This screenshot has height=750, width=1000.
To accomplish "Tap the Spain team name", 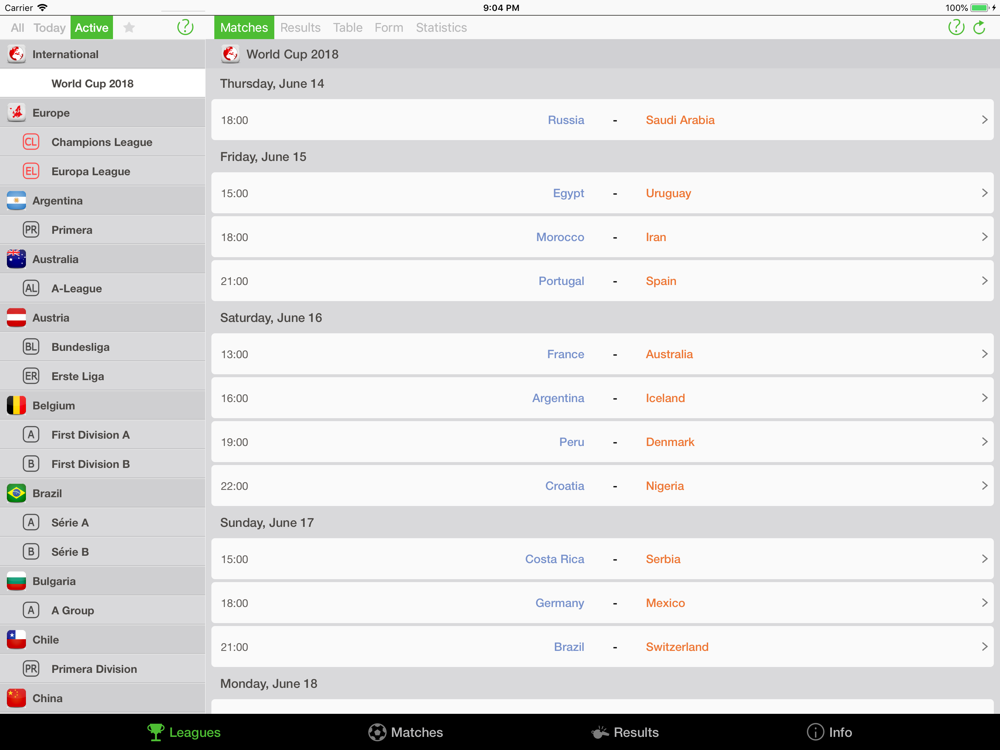I will click(661, 281).
